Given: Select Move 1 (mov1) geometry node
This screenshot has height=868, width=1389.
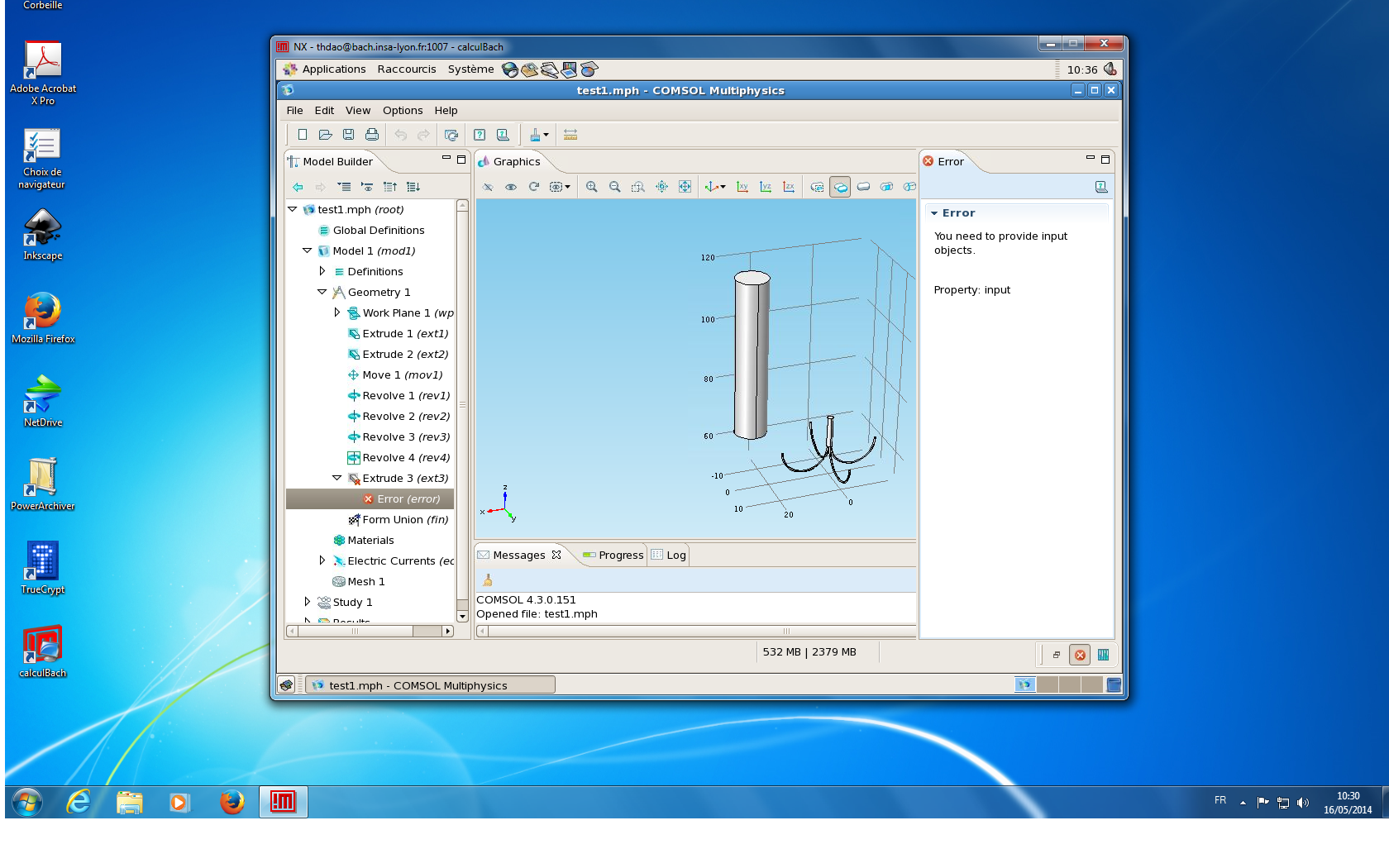Looking at the screenshot, I should coord(395,374).
